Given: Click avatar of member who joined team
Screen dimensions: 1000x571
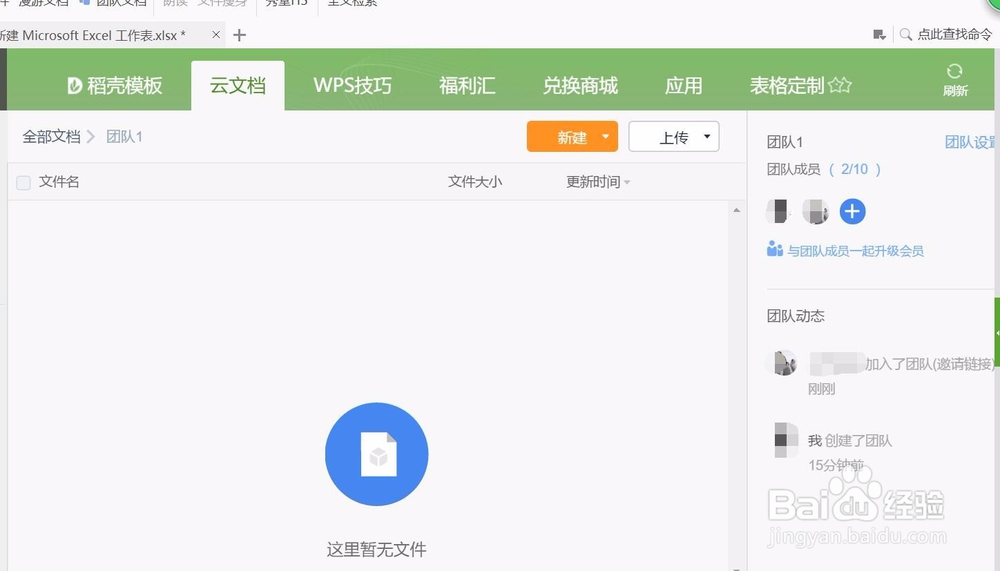Looking at the screenshot, I should (783, 363).
